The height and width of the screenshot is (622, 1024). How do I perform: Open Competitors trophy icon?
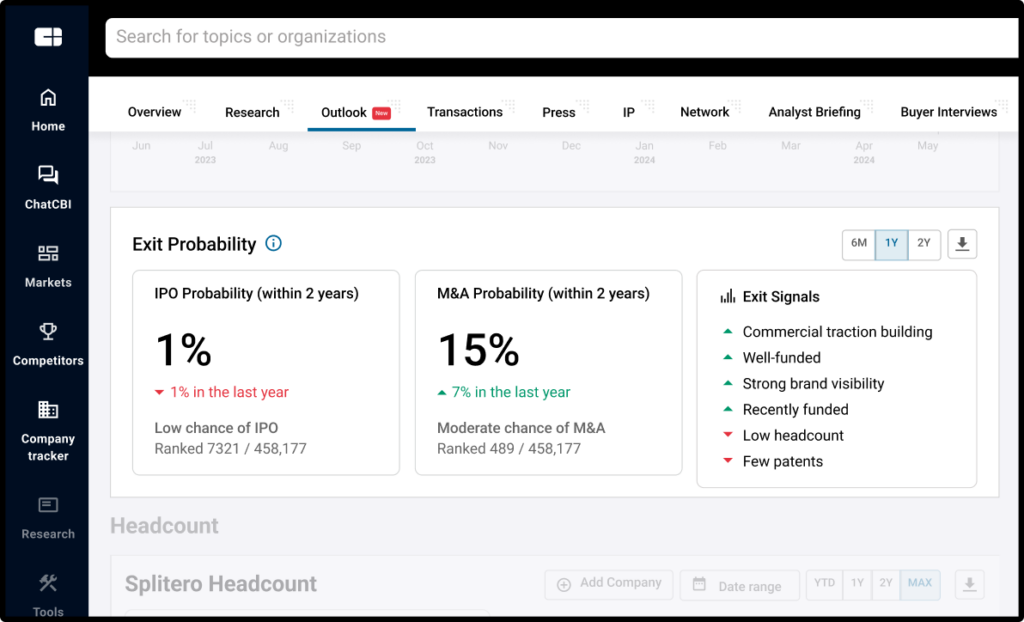(x=48, y=332)
